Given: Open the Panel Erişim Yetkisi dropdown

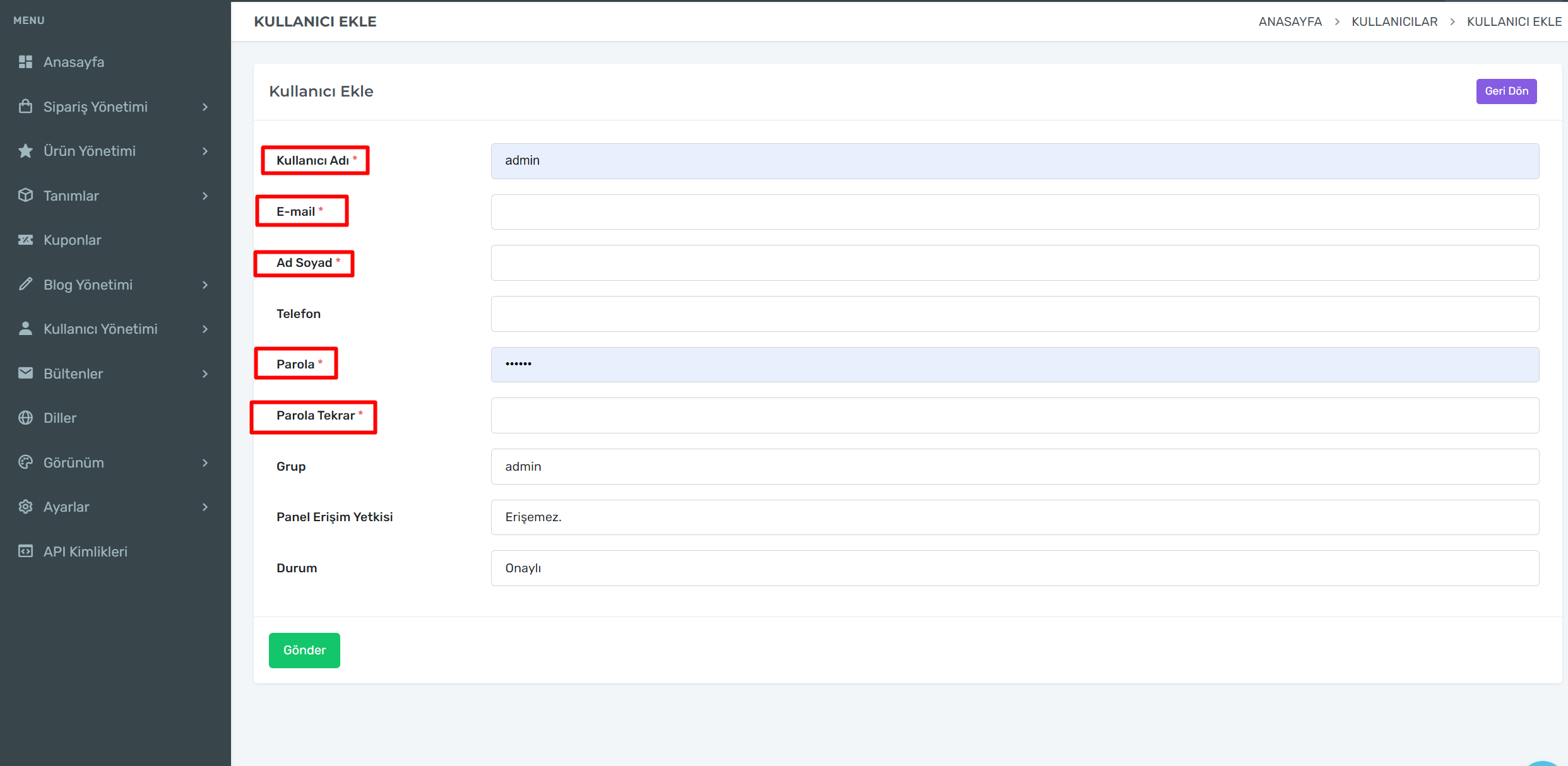Looking at the screenshot, I should click(x=1014, y=517).
